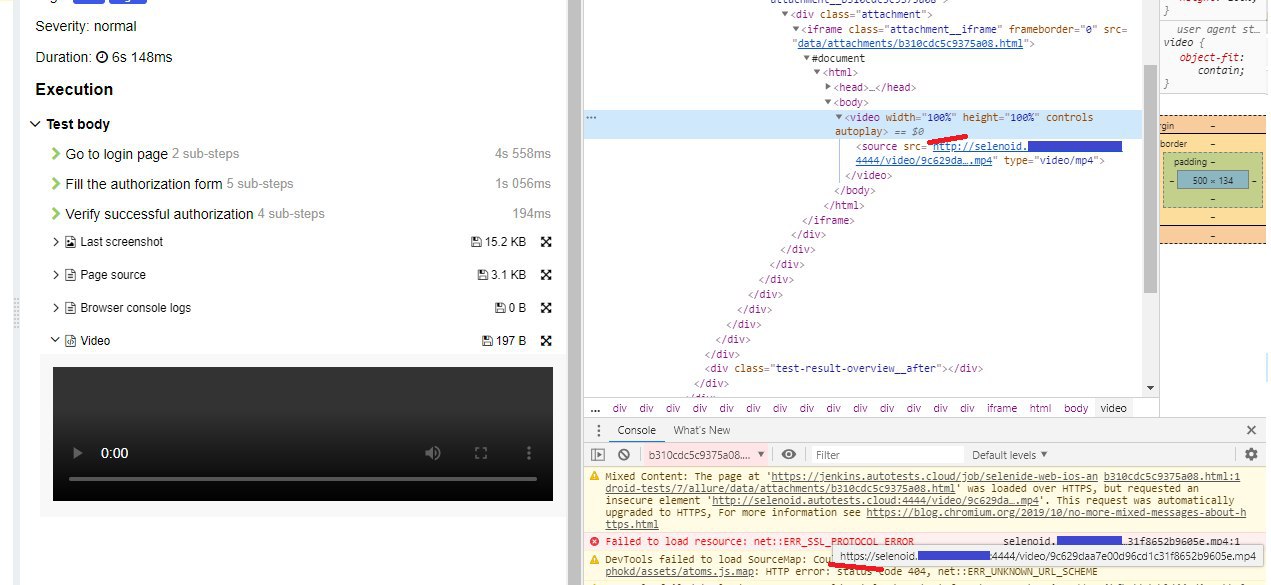Enter fullscreen in the video player
The height and width of the screenshot is (585, 1271).
click(481, 453)
